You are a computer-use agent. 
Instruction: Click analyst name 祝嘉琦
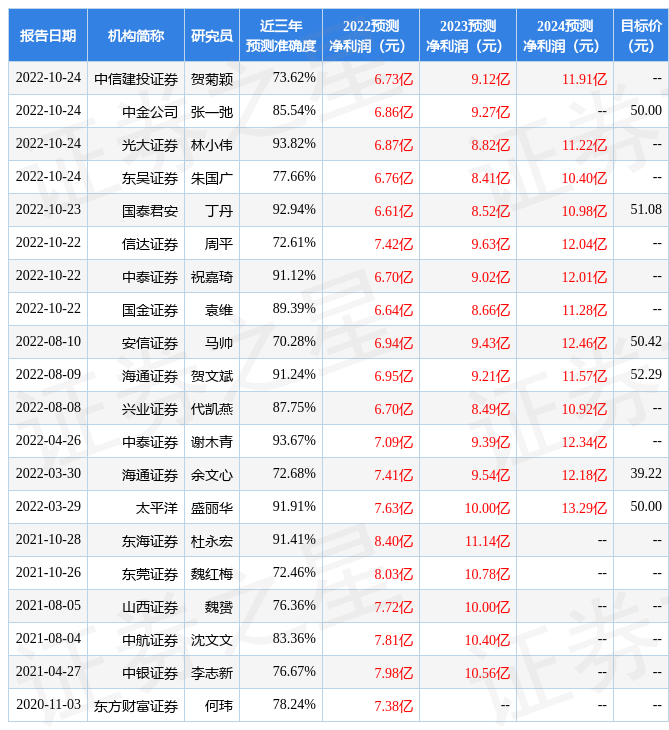click(212, 277)
